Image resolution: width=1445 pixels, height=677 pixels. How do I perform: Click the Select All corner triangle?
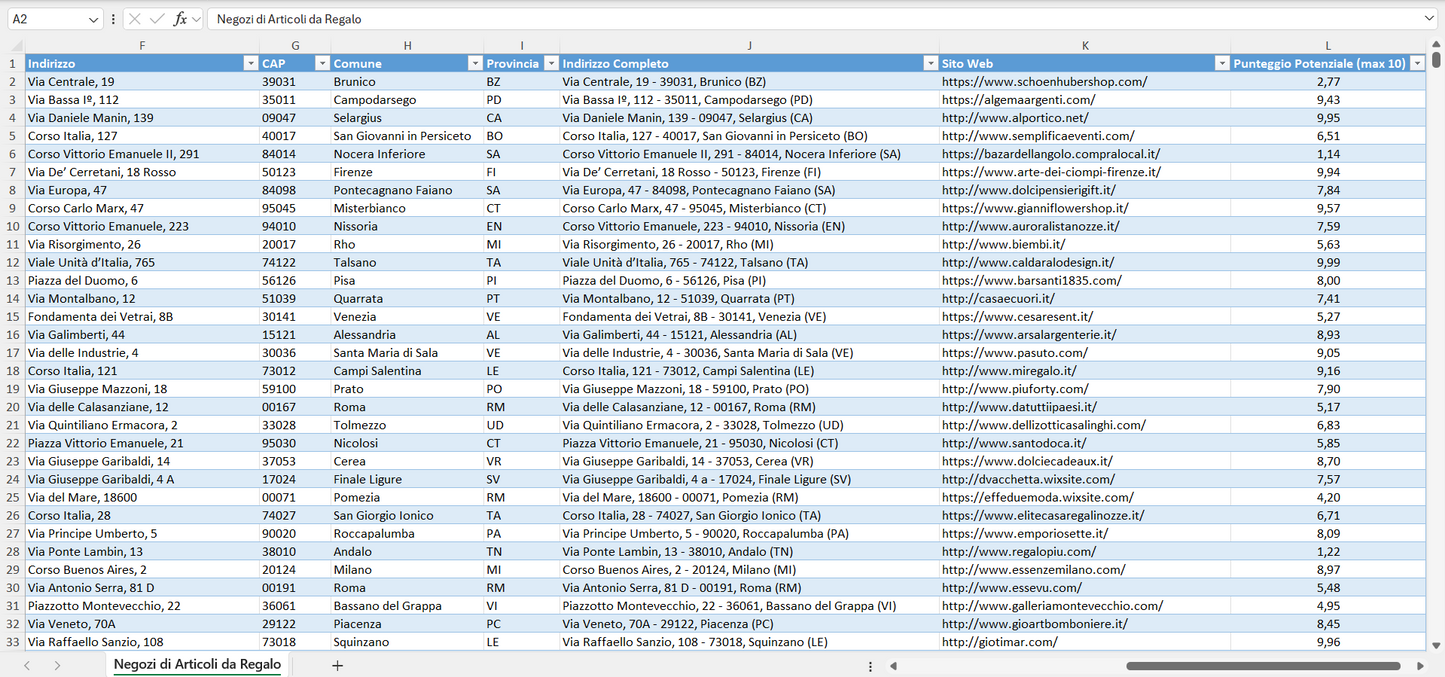pos(16,46)
